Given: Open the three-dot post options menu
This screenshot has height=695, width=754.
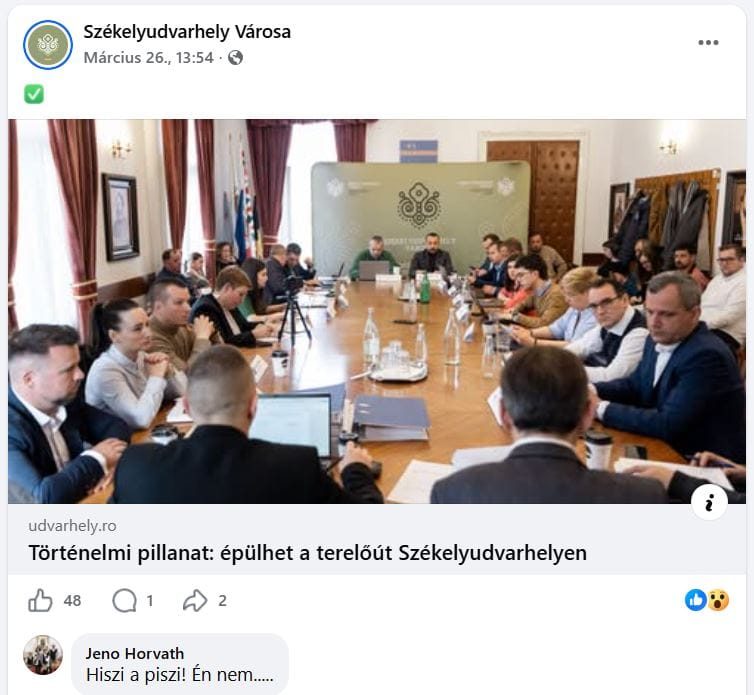Looking at the screenshot, I should click(x=708, y=42).
